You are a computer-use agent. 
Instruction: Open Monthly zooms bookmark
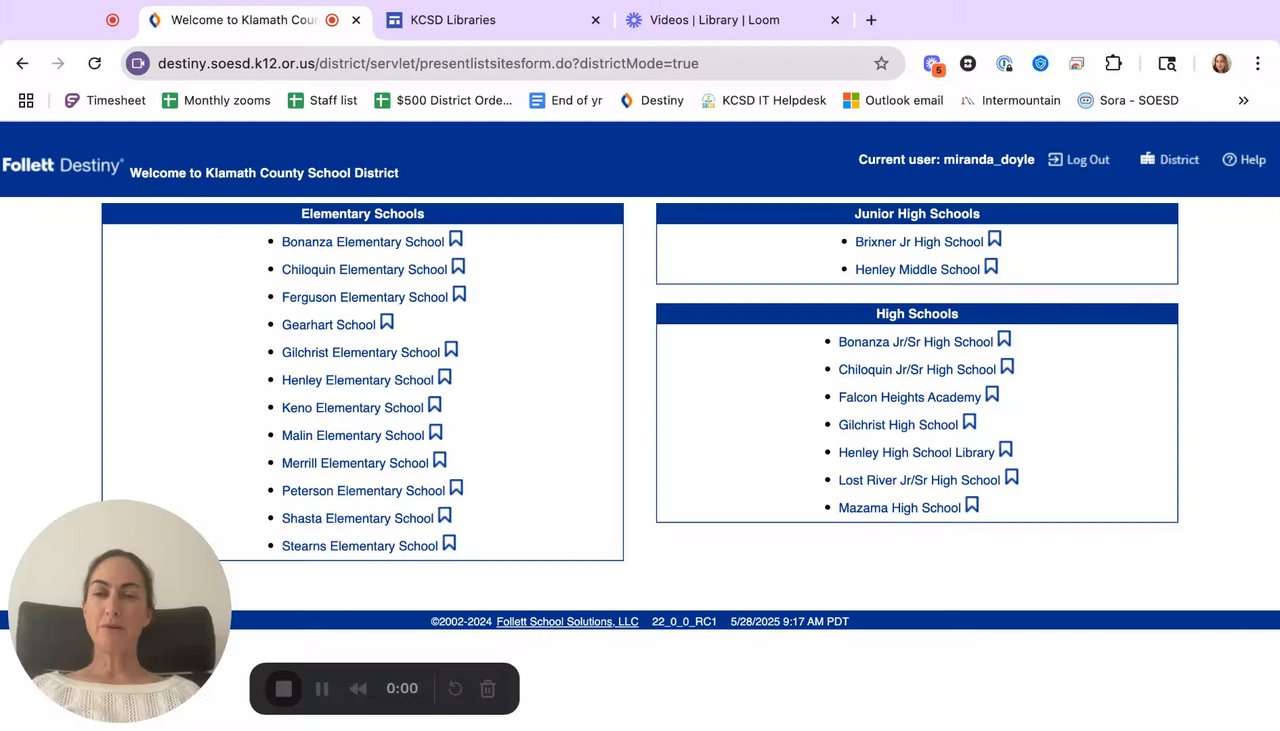click(x=216, y=100)
